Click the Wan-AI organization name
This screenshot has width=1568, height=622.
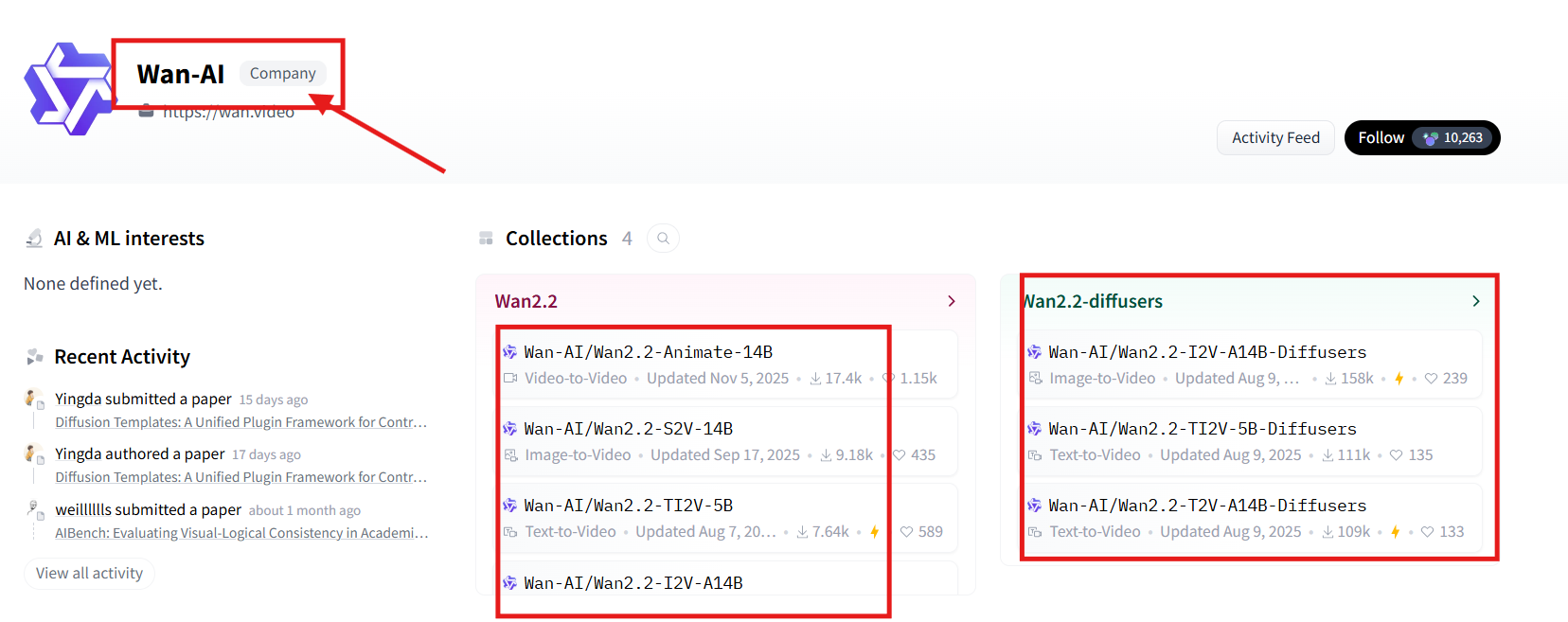[181, 74]
